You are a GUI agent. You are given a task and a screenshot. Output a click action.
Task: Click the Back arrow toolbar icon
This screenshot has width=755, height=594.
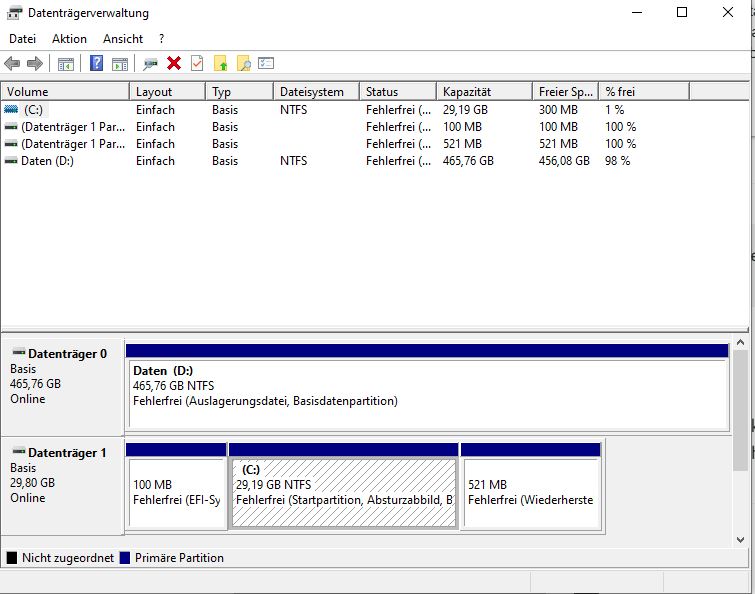(x=12, y=63)
